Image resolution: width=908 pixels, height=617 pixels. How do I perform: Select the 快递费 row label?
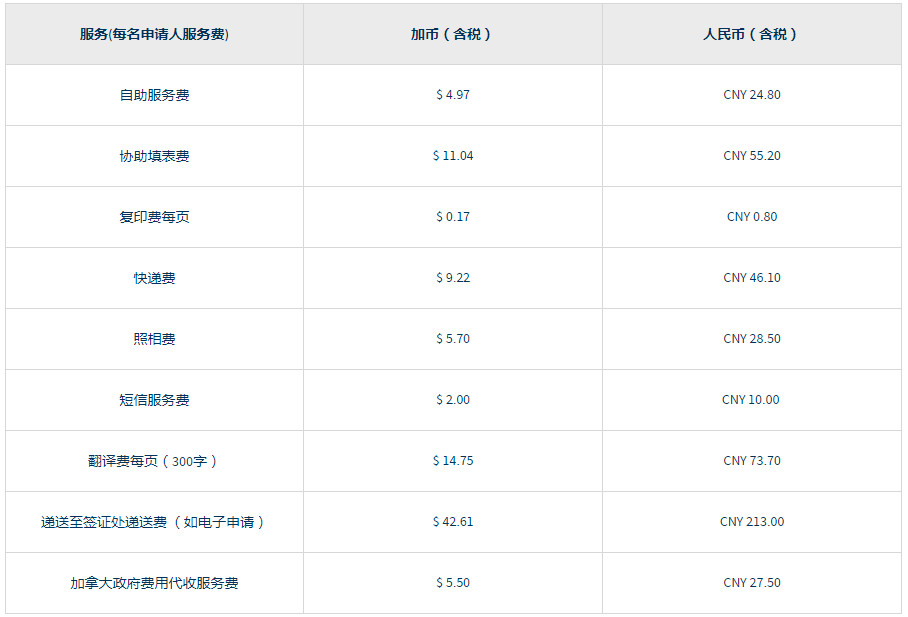(x=152, y=278)
